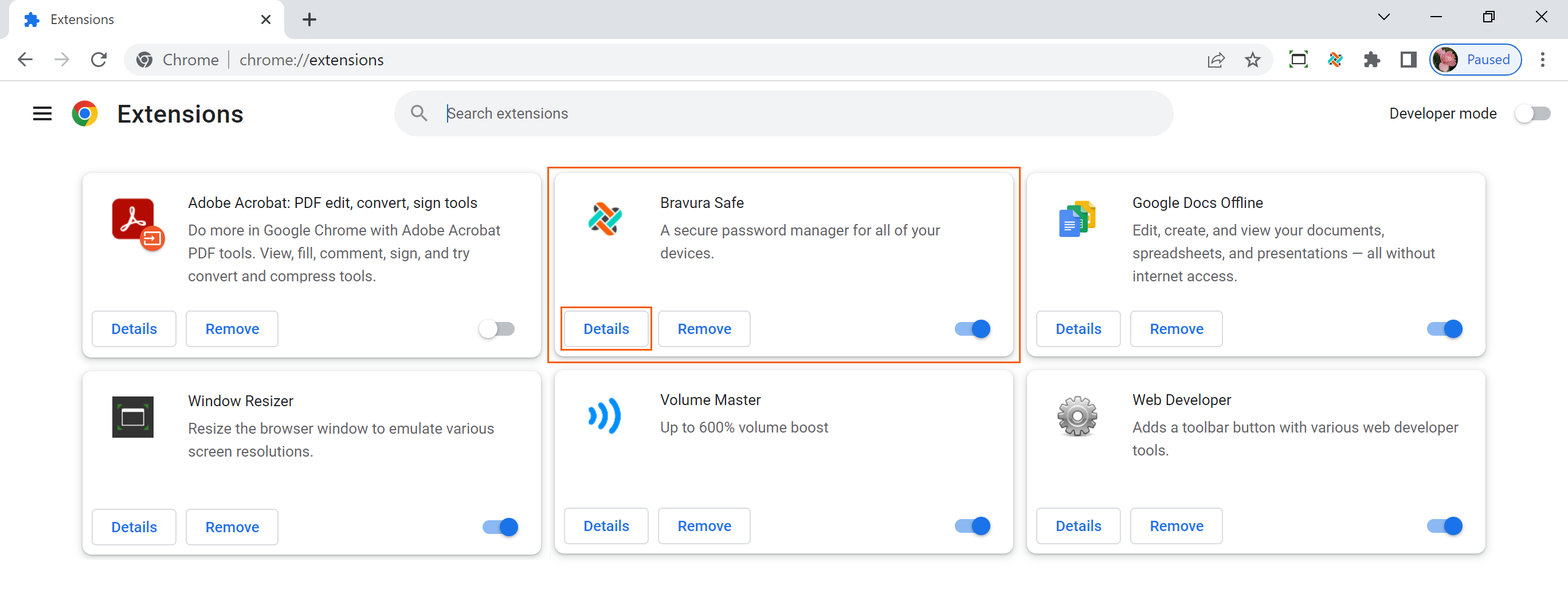Click the back navigation arrow

click(x=25, y=59)
